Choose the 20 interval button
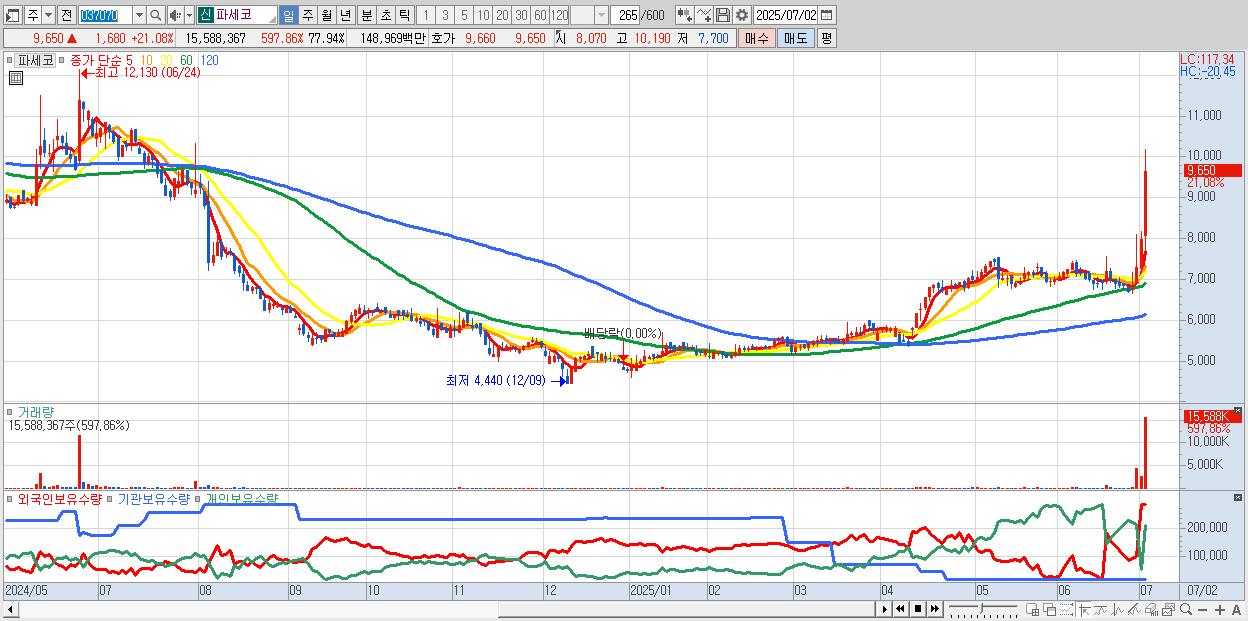 coord(501,15)
